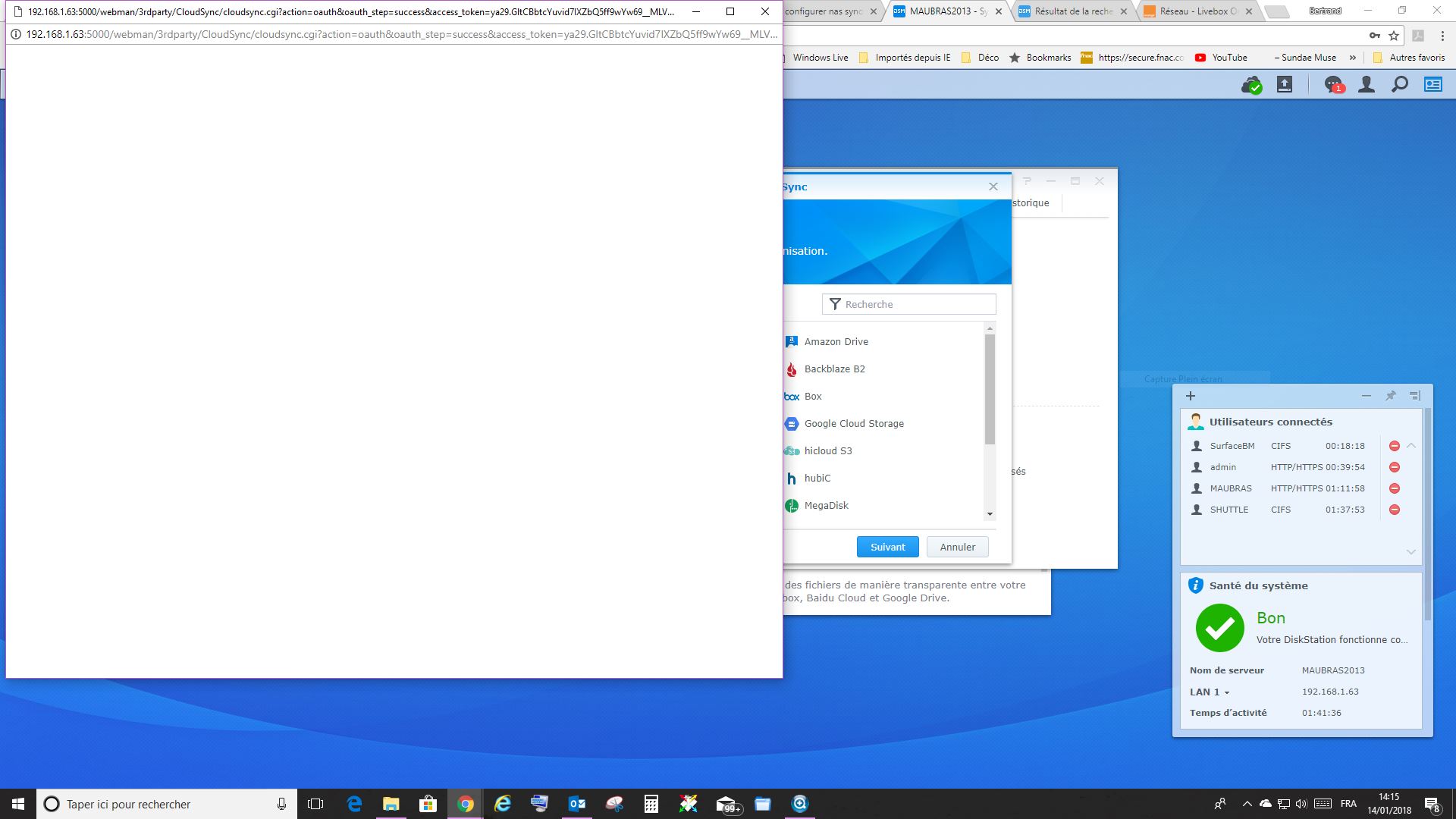This screenshot has height=819, width=1456.
Task: Select hubiC provider
Action: point(883,478)
